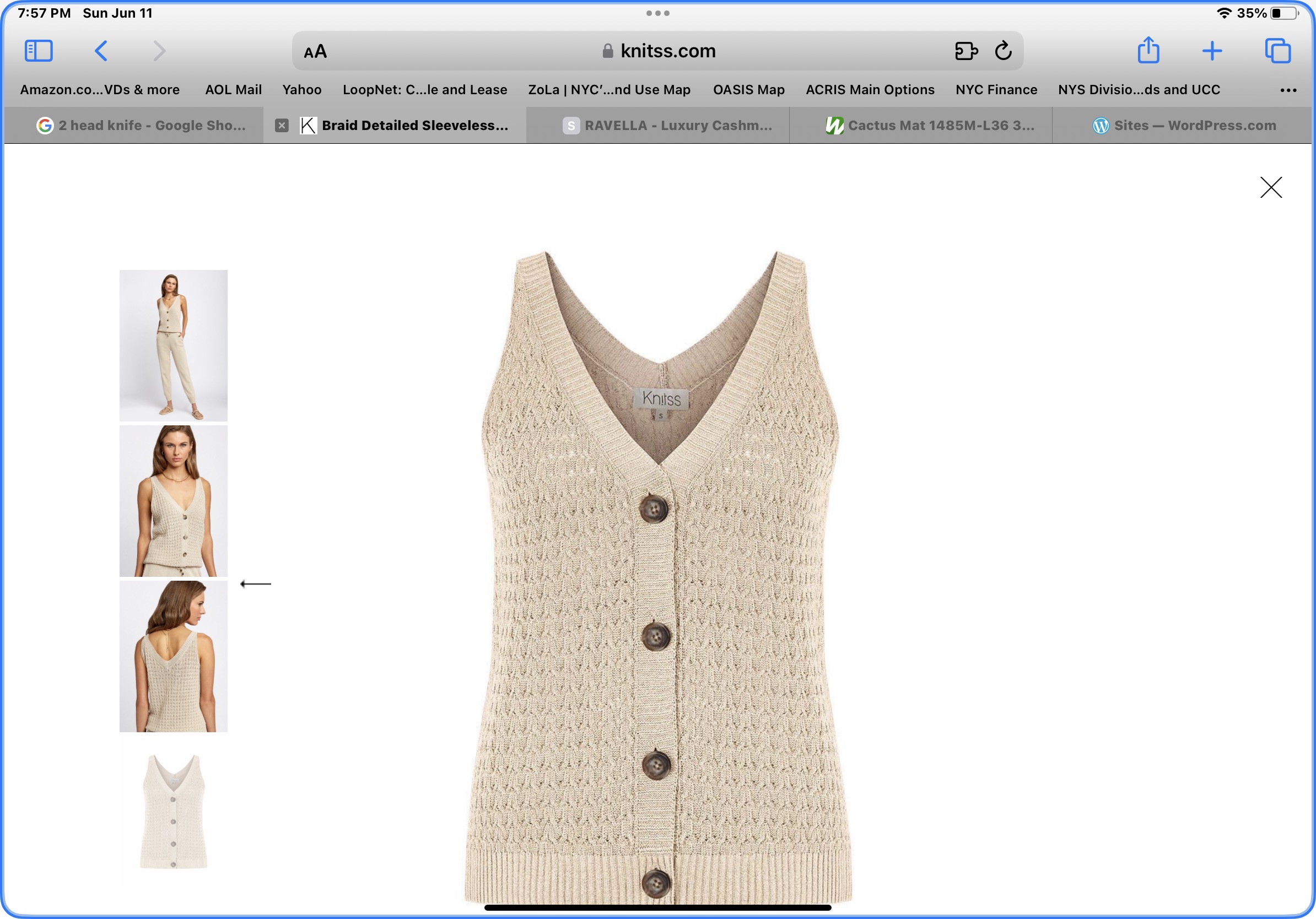1316x919 pixels.
Task: Go back to previous page
Action: [x=101, y=51]
